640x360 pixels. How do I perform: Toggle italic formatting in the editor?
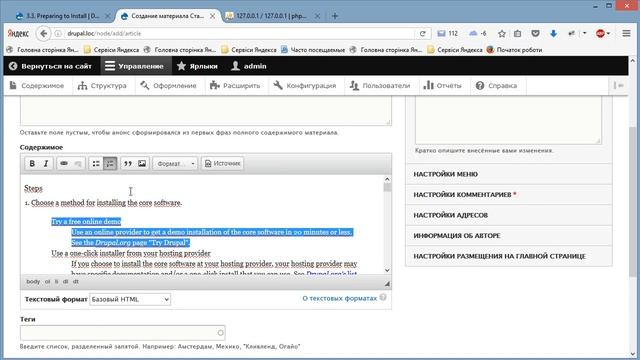click(46, 164)
